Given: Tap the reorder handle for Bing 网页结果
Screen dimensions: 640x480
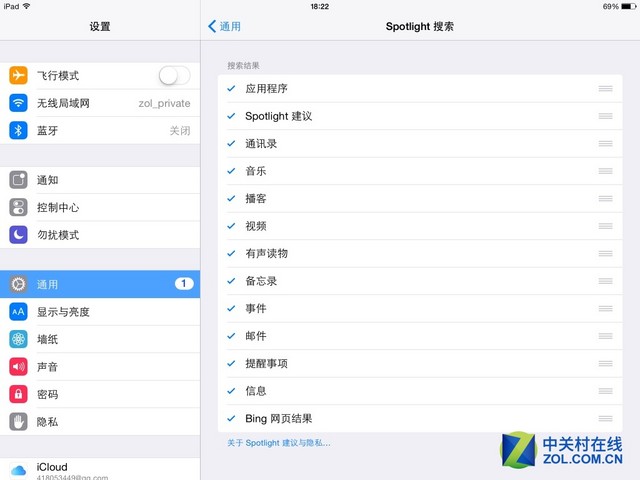Looking at the screenshot, I should coord(605,418).
